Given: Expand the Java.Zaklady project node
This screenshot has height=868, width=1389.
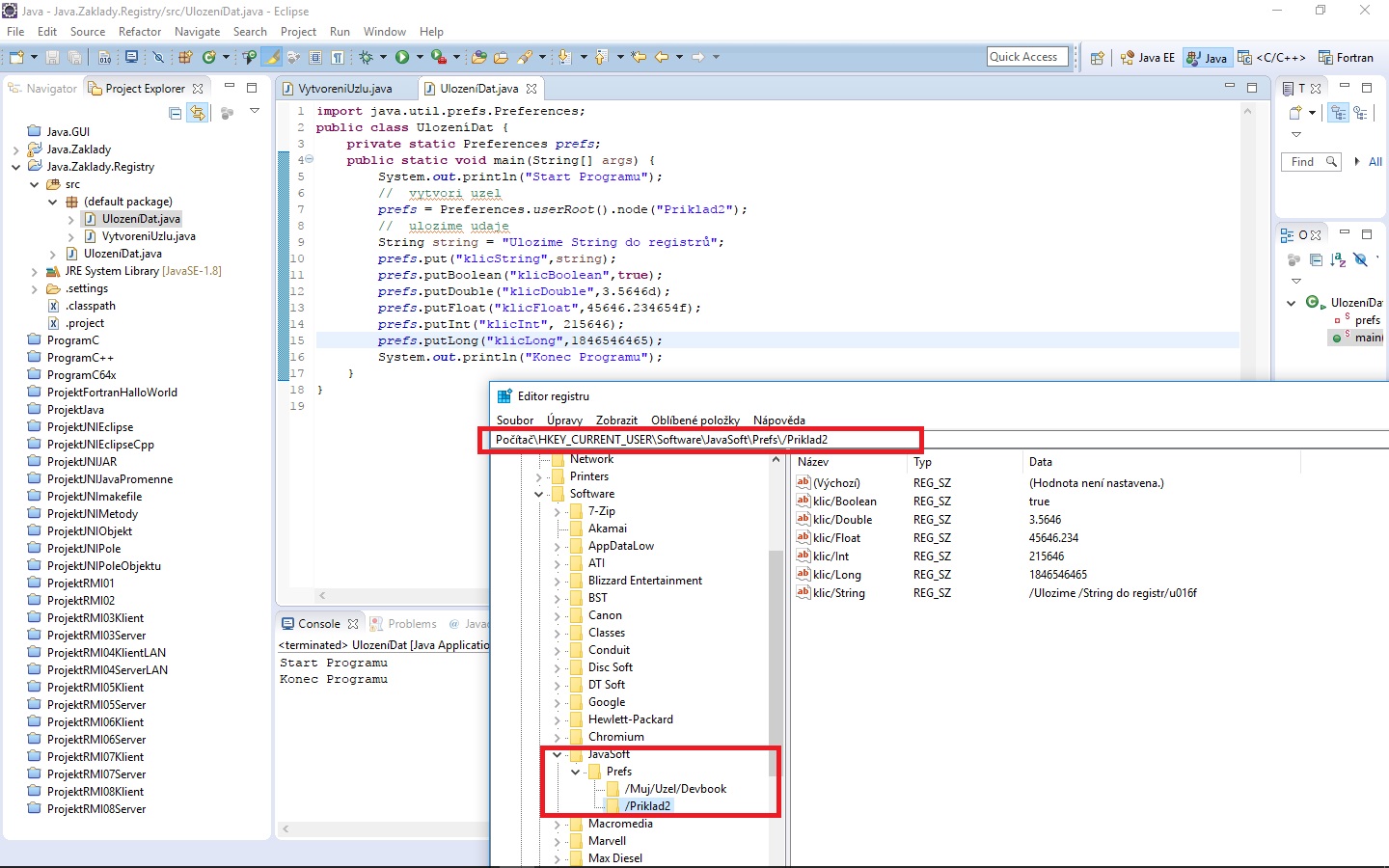Looking at the screenshot, I should pyautogui.click(x=15, y=149).
